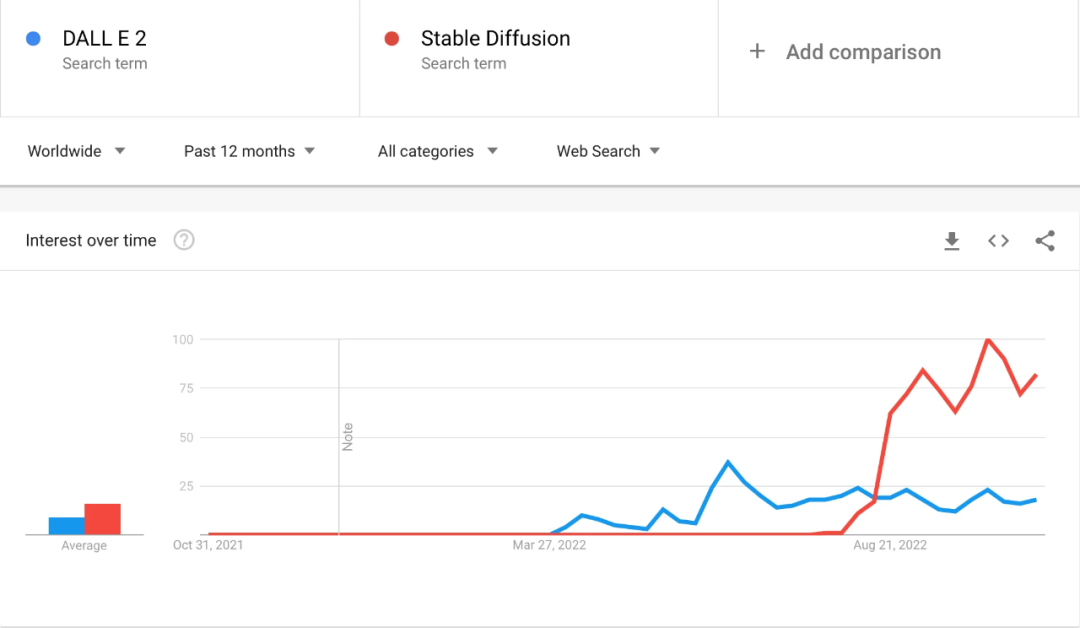Click the Interest over time heading
This screenshot has width=1080, height=628.
click(x=91, y=240)
